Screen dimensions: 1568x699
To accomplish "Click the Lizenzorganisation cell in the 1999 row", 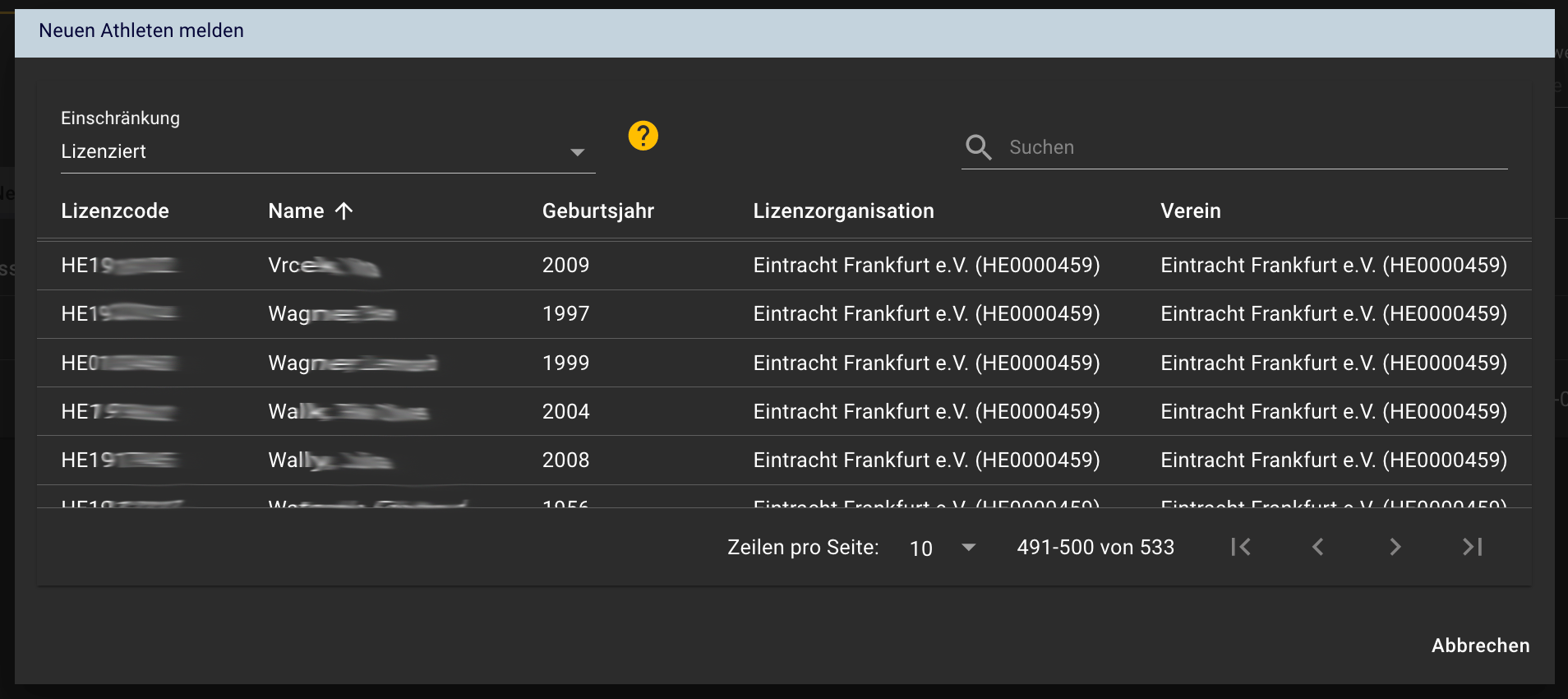I will [926, 363].
